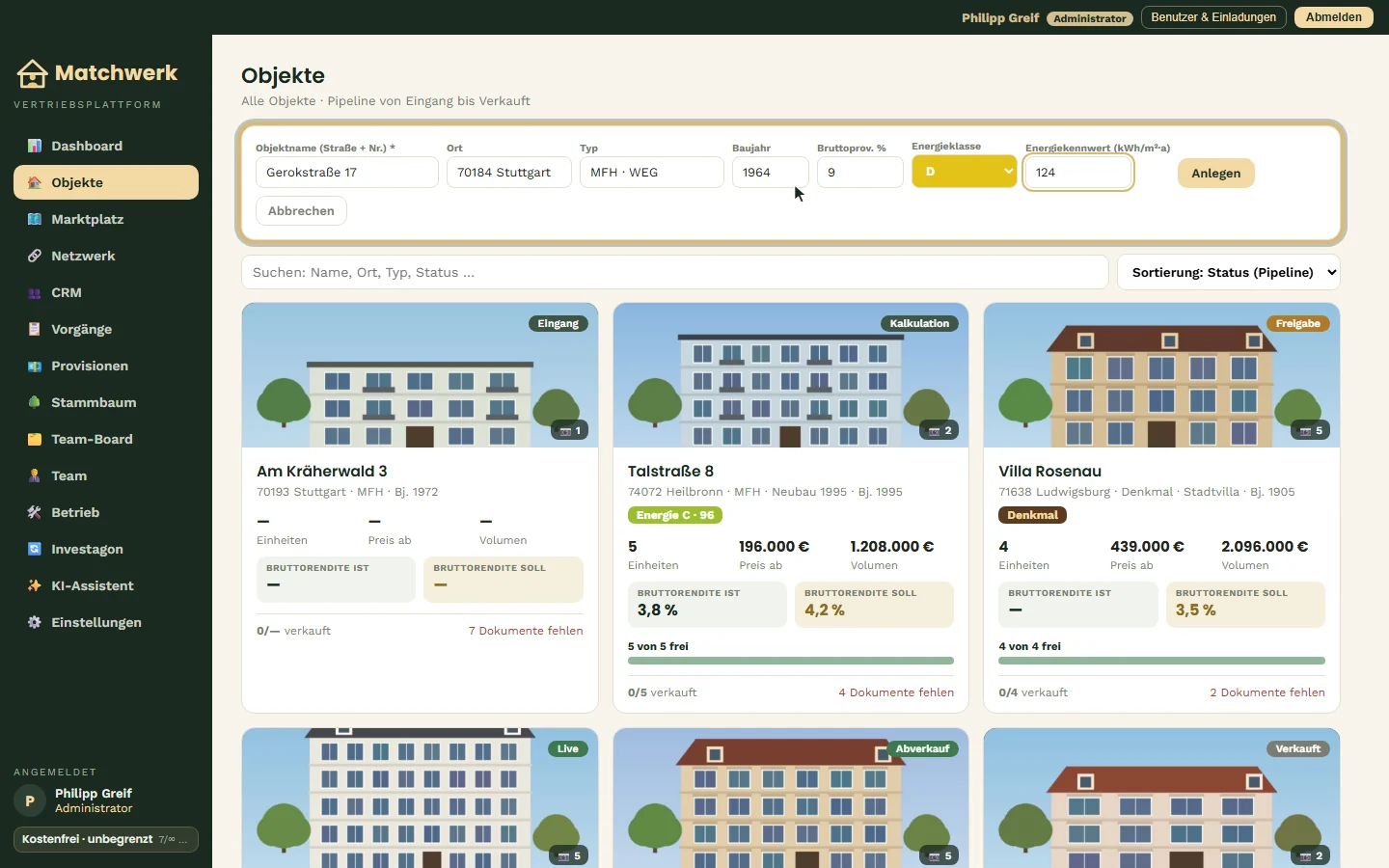The height and width of the screenshot is (868, 1389).
Task: Click the Team-Board folder icon in sidebar
Action: (35, 439)
